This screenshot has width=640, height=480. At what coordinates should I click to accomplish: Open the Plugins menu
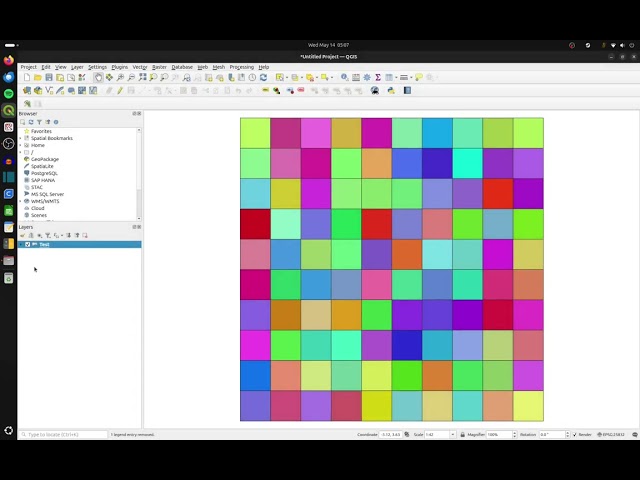tap(120, 67)
